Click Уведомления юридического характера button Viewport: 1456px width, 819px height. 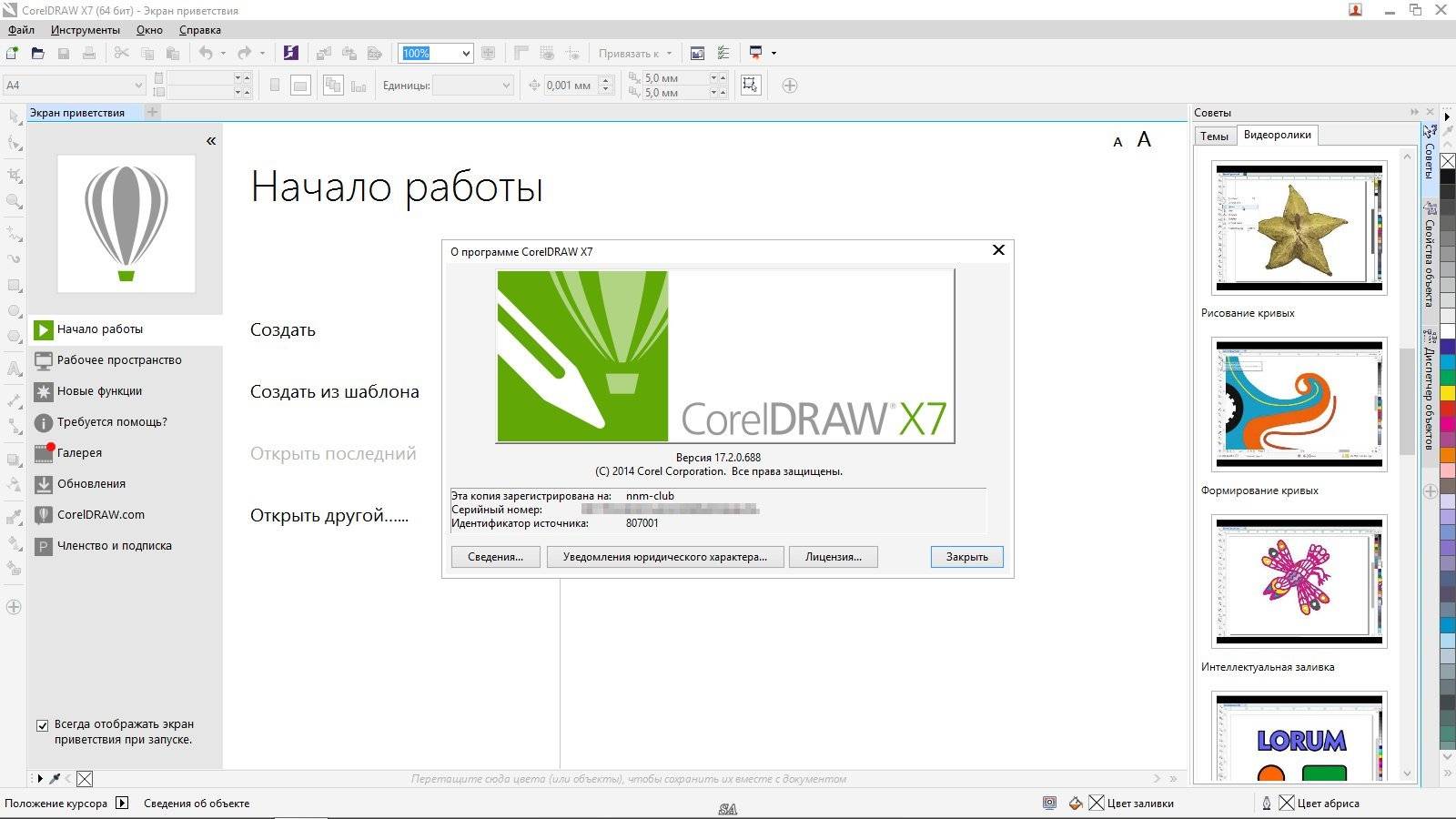click(x=665, y=557)
